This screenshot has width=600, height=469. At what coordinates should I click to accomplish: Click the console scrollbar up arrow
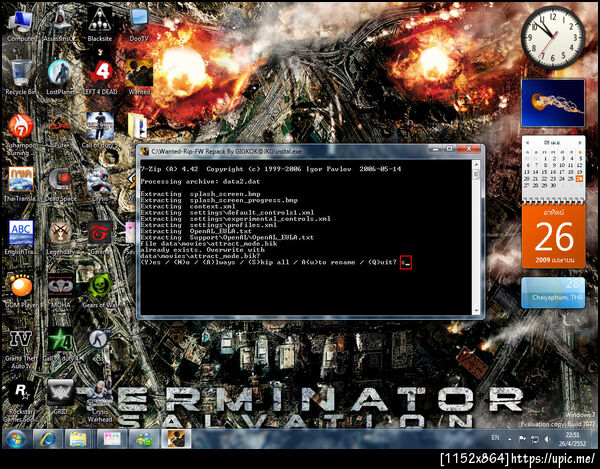476,165
